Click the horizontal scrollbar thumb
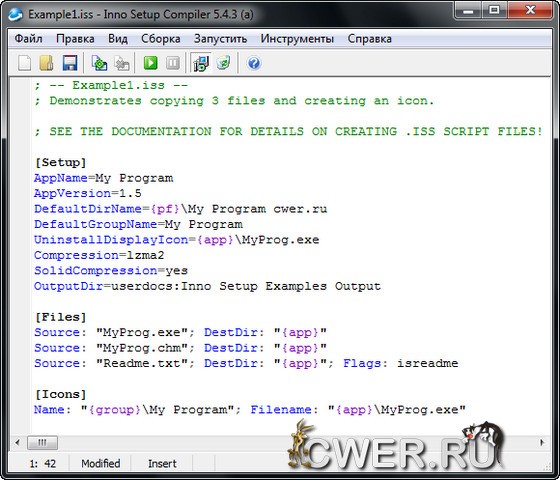The width and height of the screenshot is (560, 480). coord(42,443)
